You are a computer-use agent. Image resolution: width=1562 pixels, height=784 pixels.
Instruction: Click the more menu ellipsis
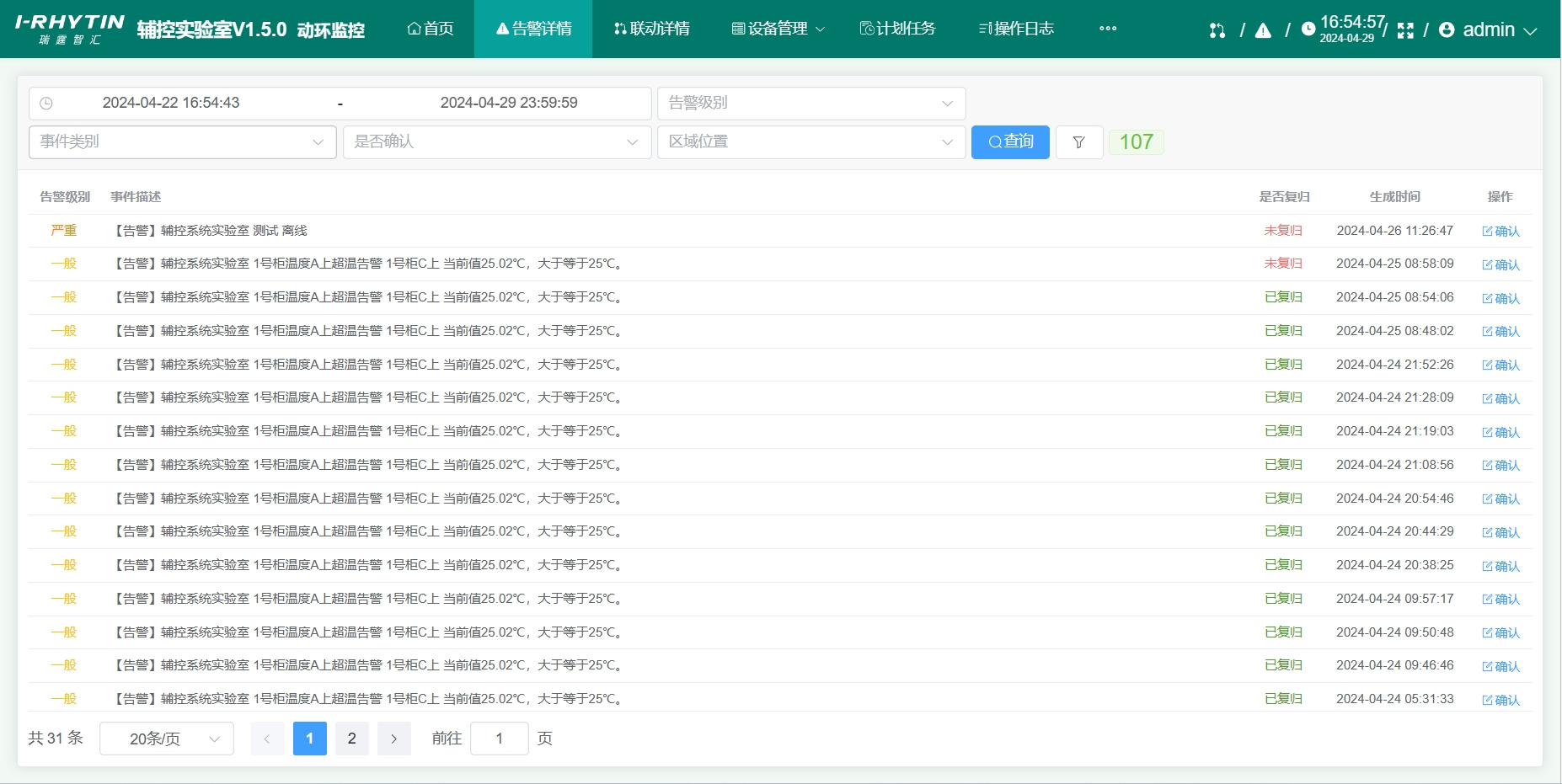tap(1108, 29)
